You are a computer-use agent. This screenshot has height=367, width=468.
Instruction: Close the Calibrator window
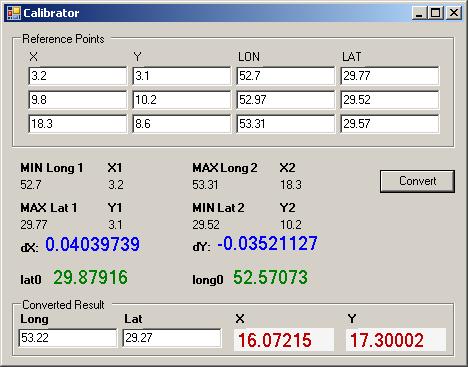[454, 13]
